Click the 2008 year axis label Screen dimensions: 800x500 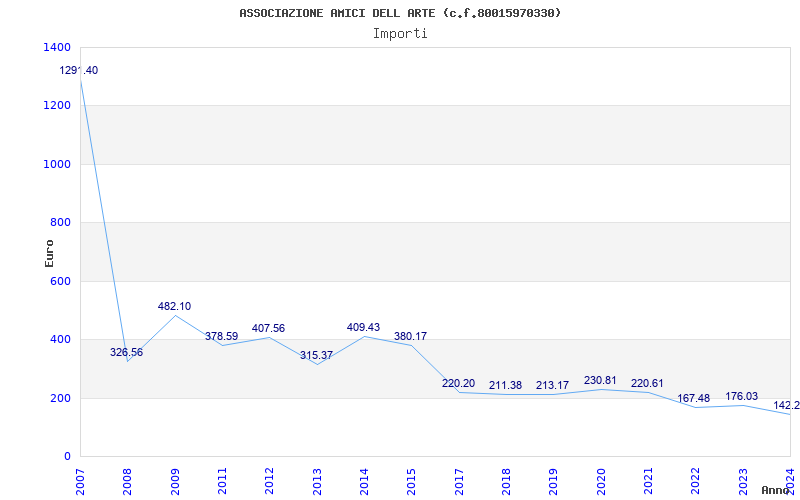pyautogui.click(x=128, y=482)
